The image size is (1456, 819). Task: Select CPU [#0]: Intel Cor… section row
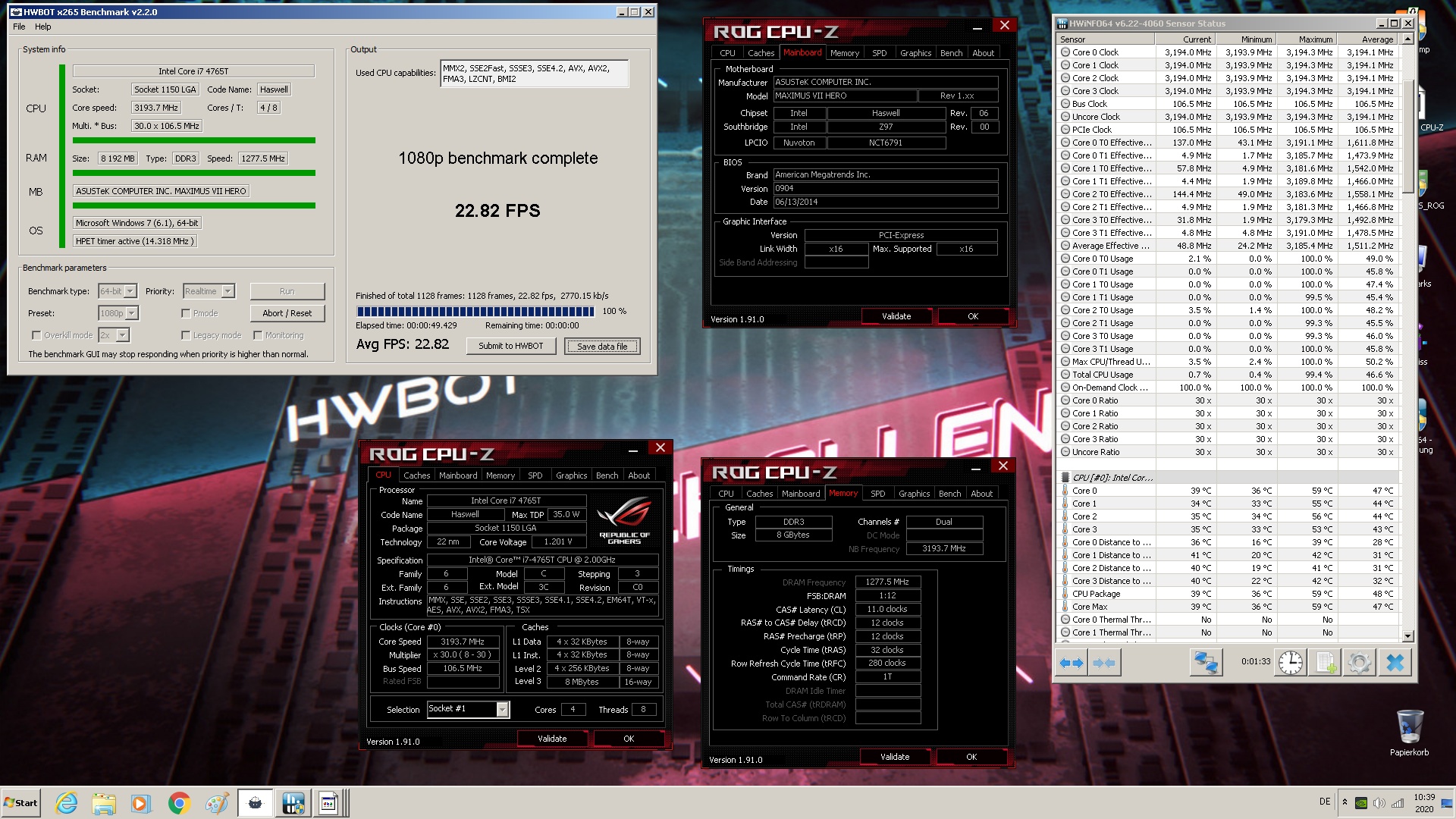click(x=1228, y=478)
